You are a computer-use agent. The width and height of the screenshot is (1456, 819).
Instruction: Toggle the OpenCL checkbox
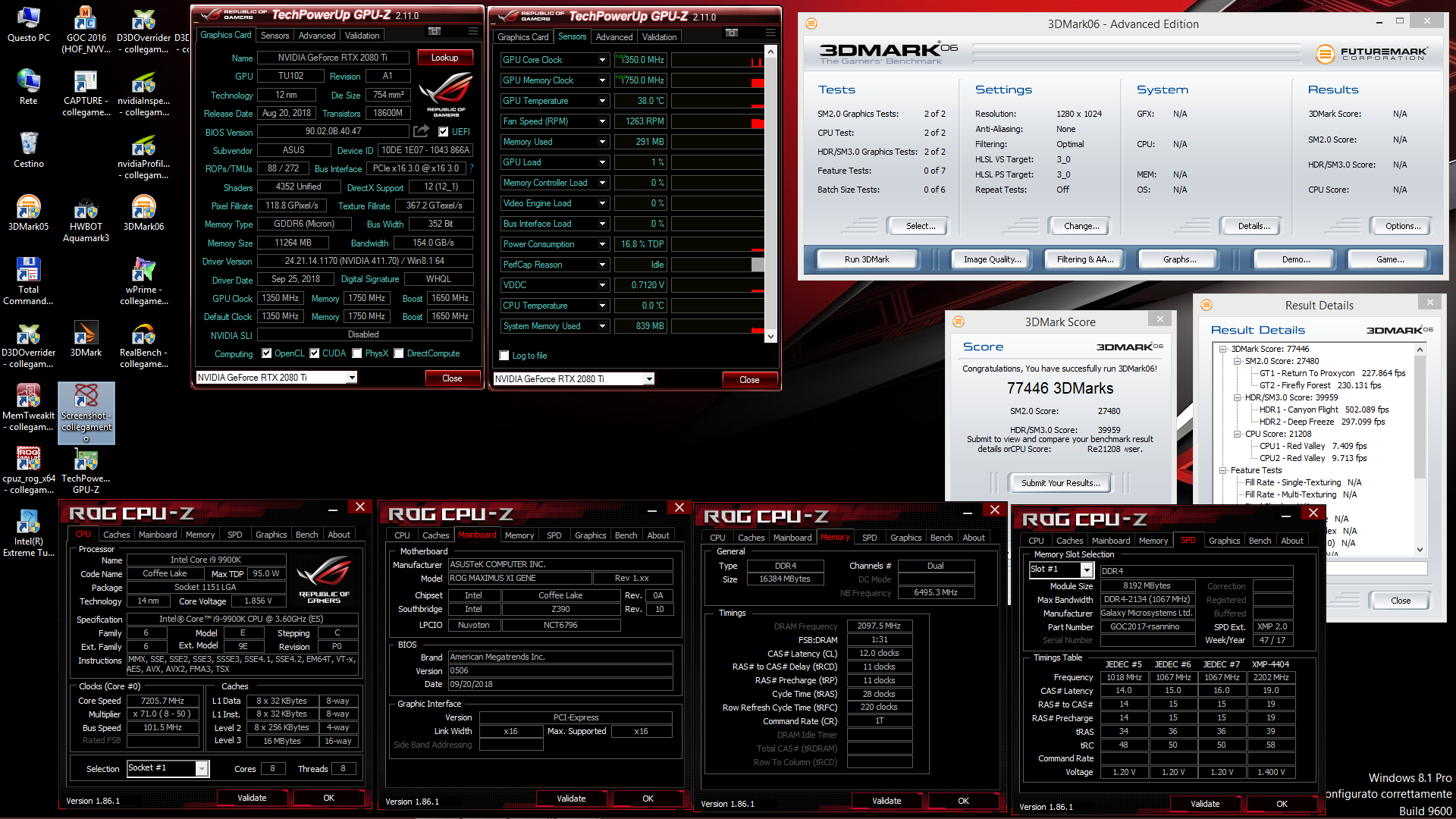tap(266, 353)
